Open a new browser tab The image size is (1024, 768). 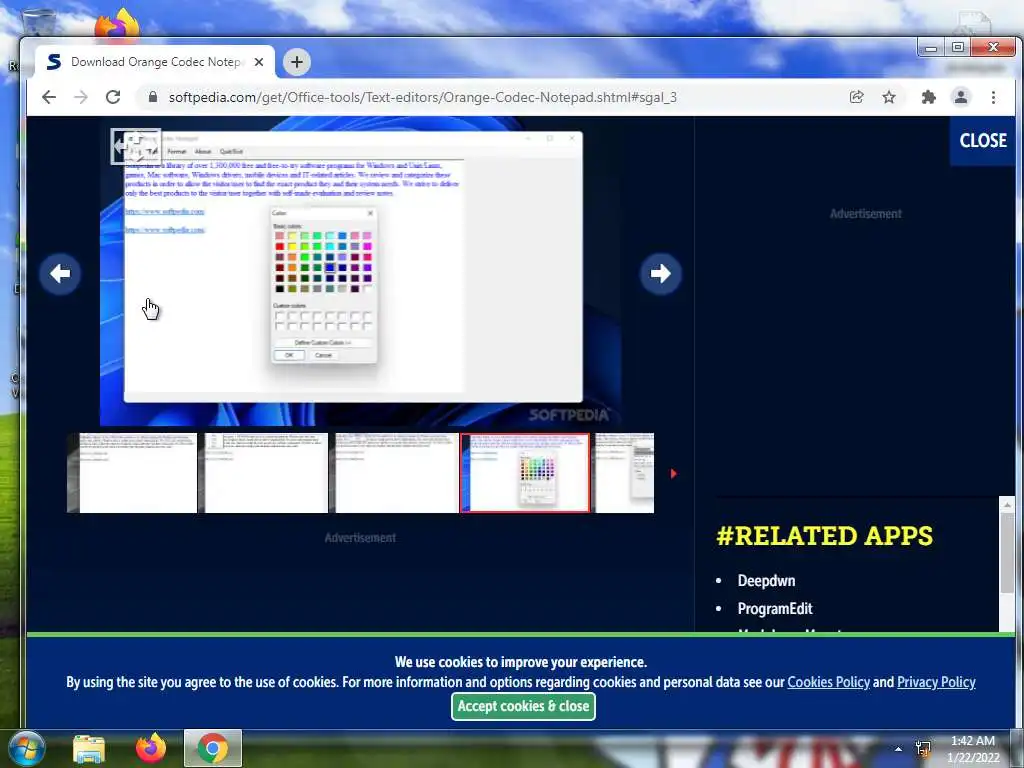296,62
